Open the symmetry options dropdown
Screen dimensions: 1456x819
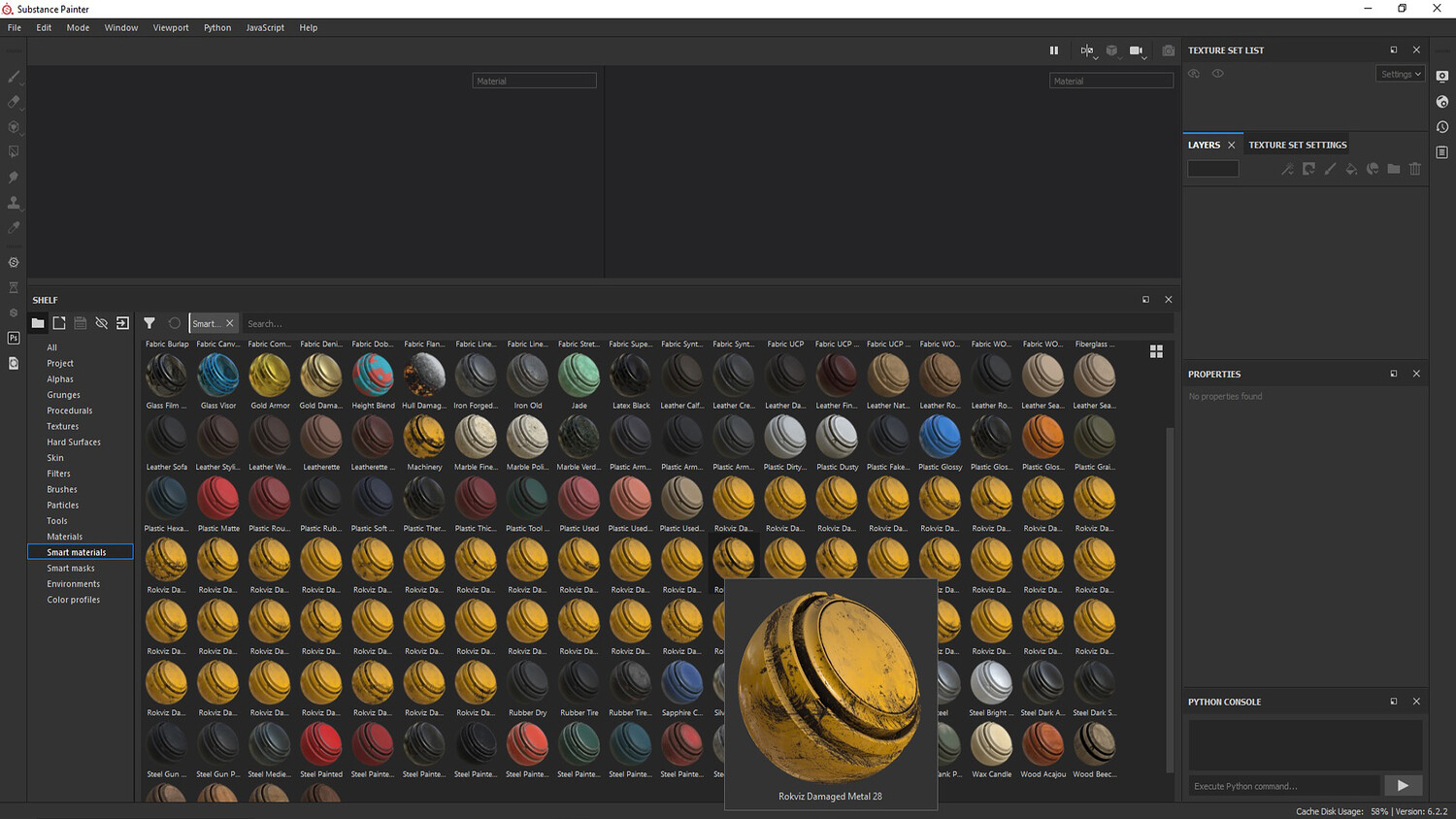(1088, 51)
